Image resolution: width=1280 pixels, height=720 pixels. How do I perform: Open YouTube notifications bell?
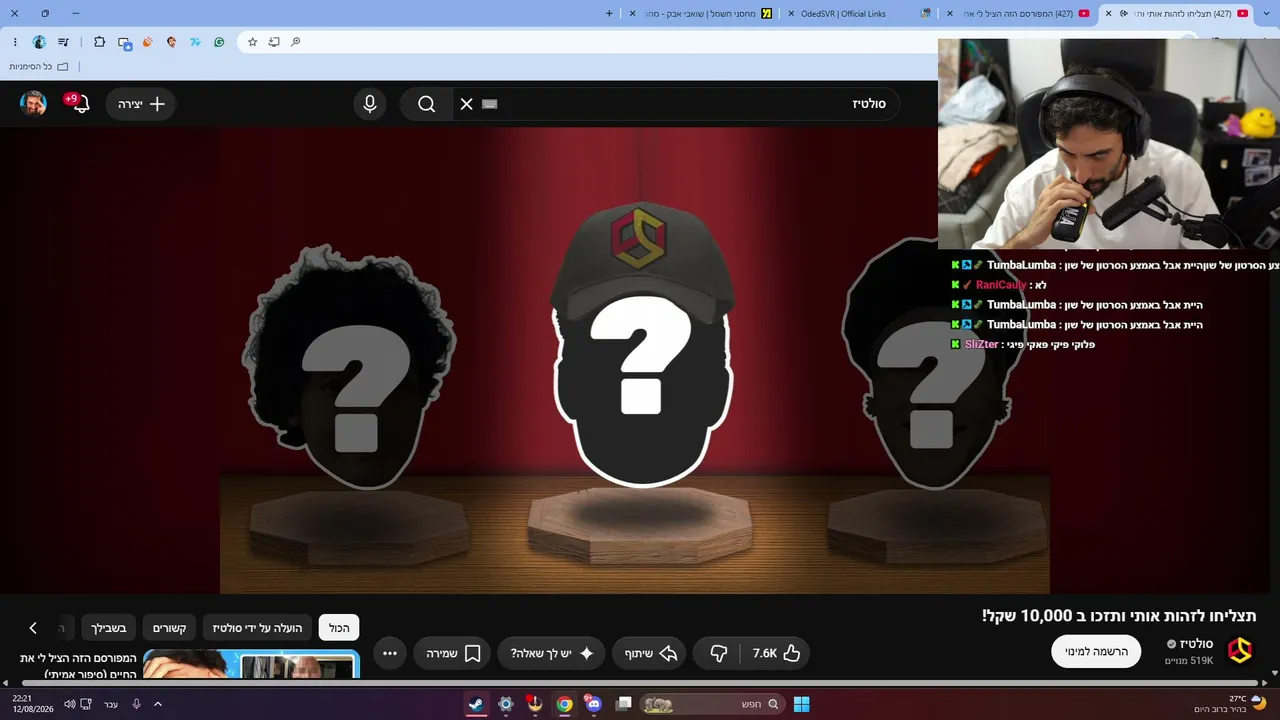pyautogui.click(x=80, y=104)
